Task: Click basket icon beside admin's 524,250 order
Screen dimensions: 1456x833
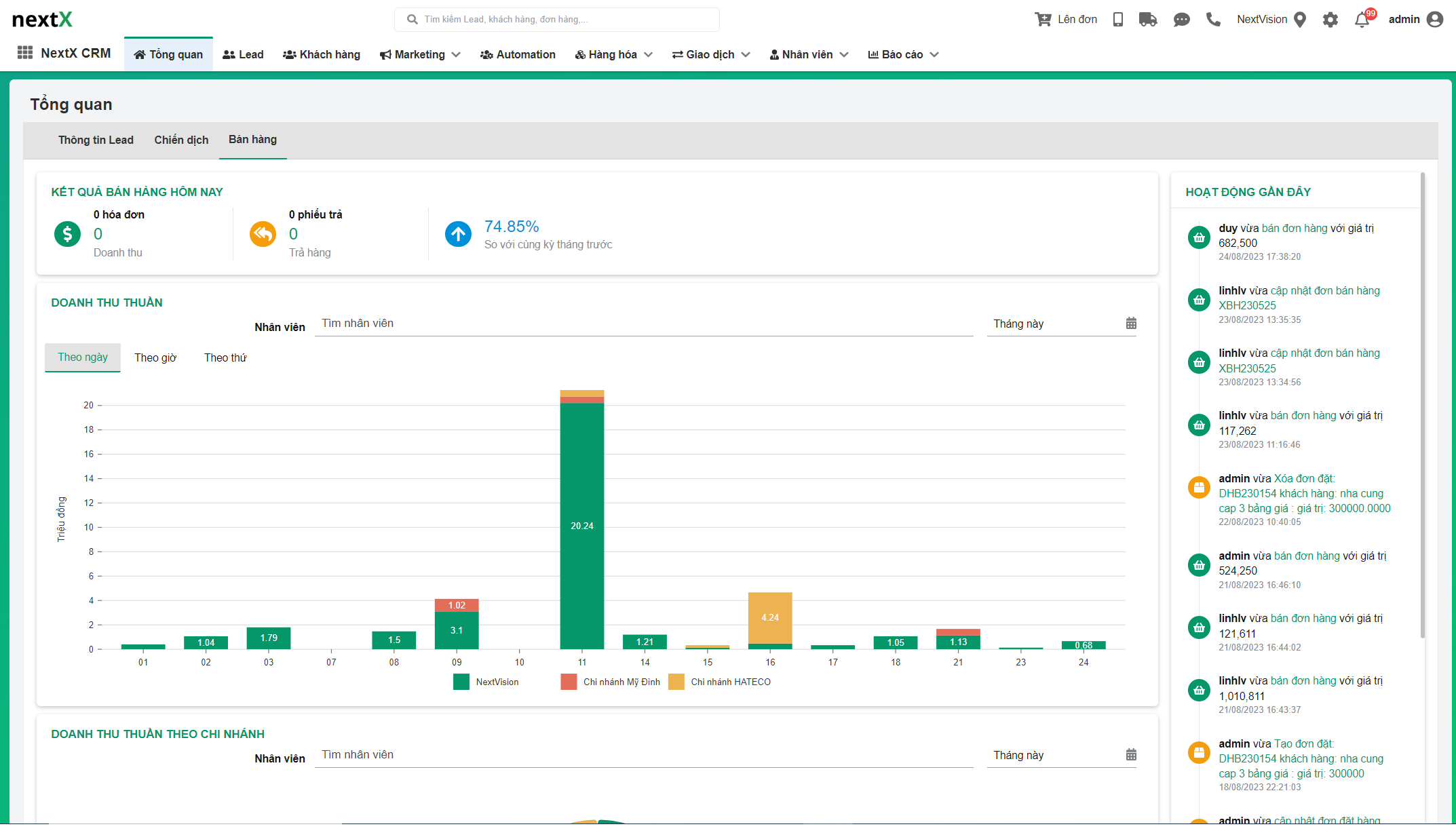Action: (1199, 565)
